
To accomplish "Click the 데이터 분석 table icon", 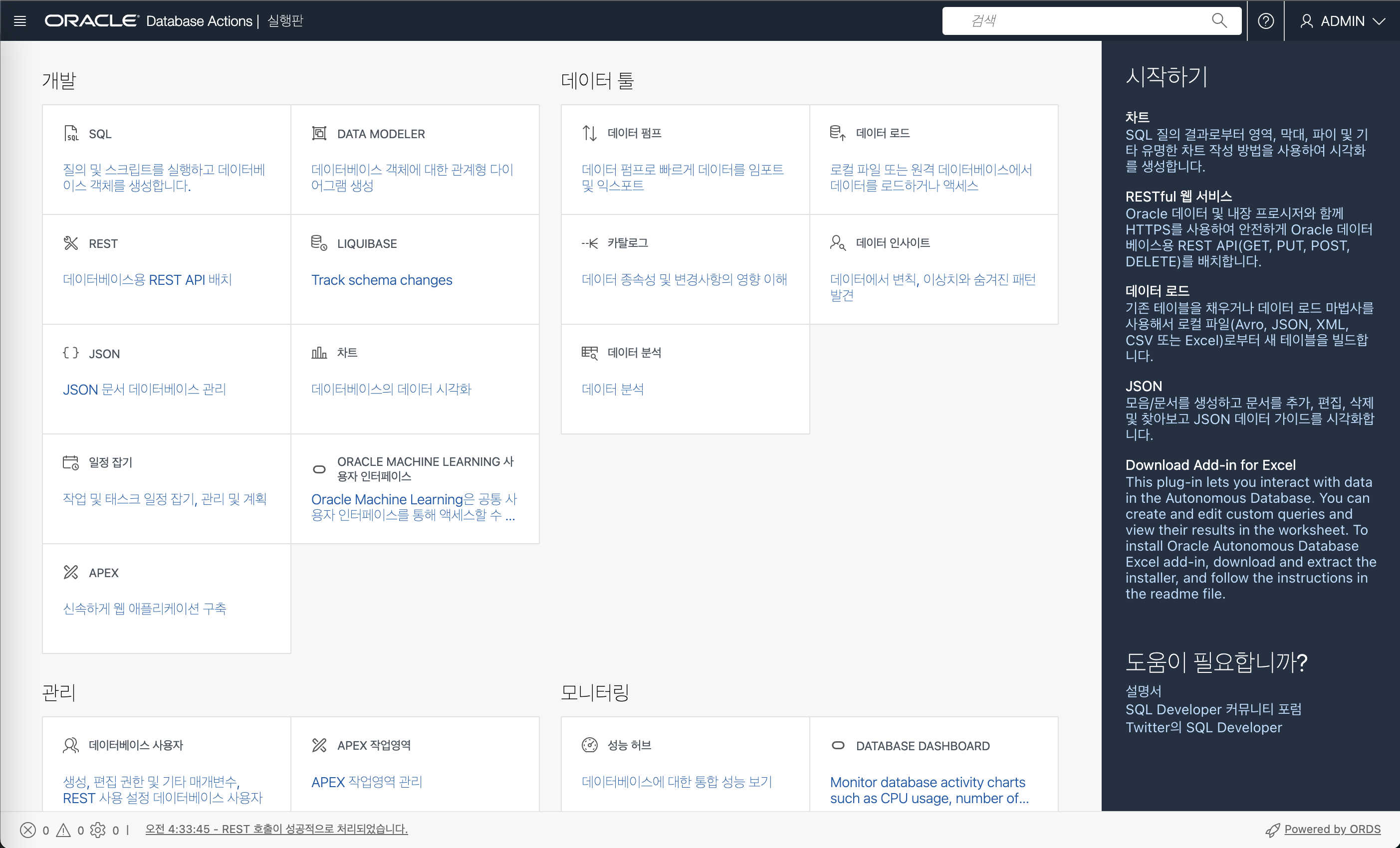I will (590, 353).
